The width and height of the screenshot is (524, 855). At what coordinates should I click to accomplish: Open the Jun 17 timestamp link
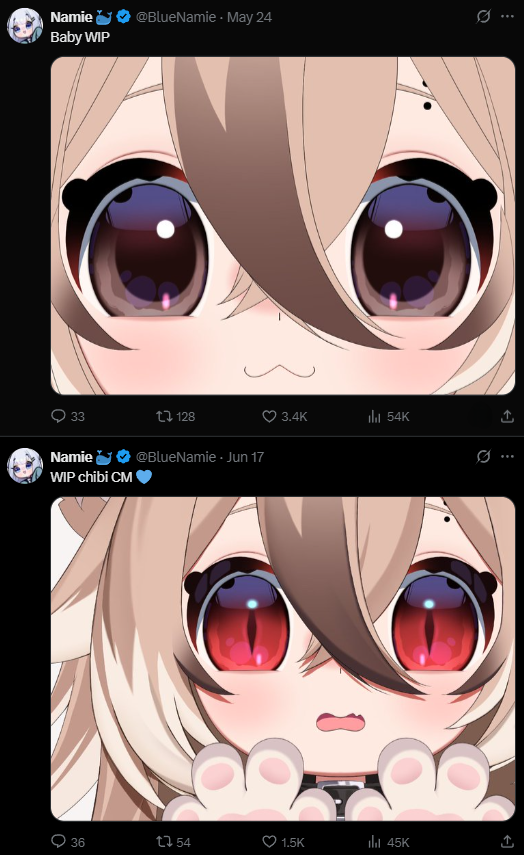click(x=245, y=457)
